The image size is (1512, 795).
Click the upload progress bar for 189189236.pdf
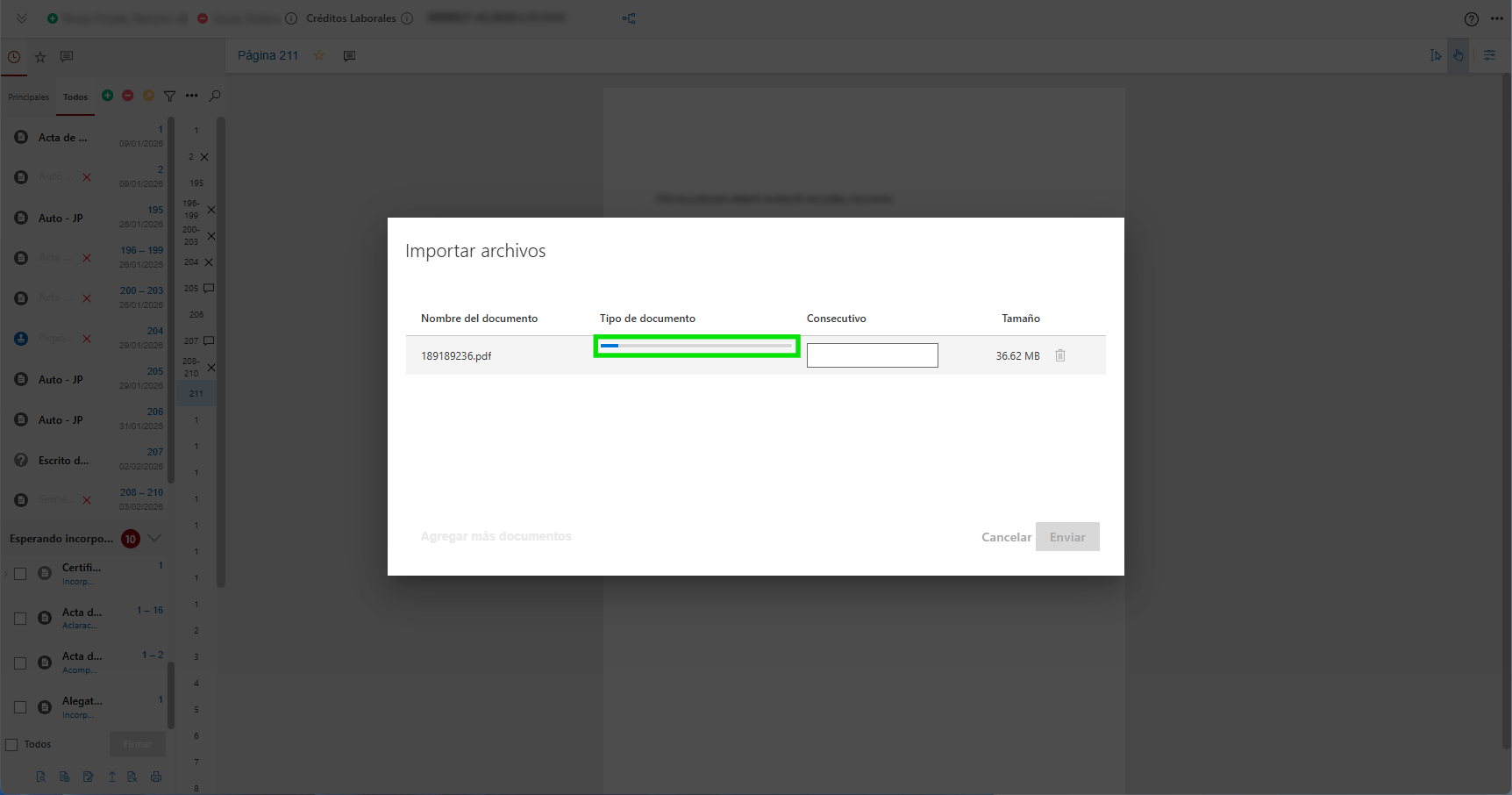click(696, 346)
